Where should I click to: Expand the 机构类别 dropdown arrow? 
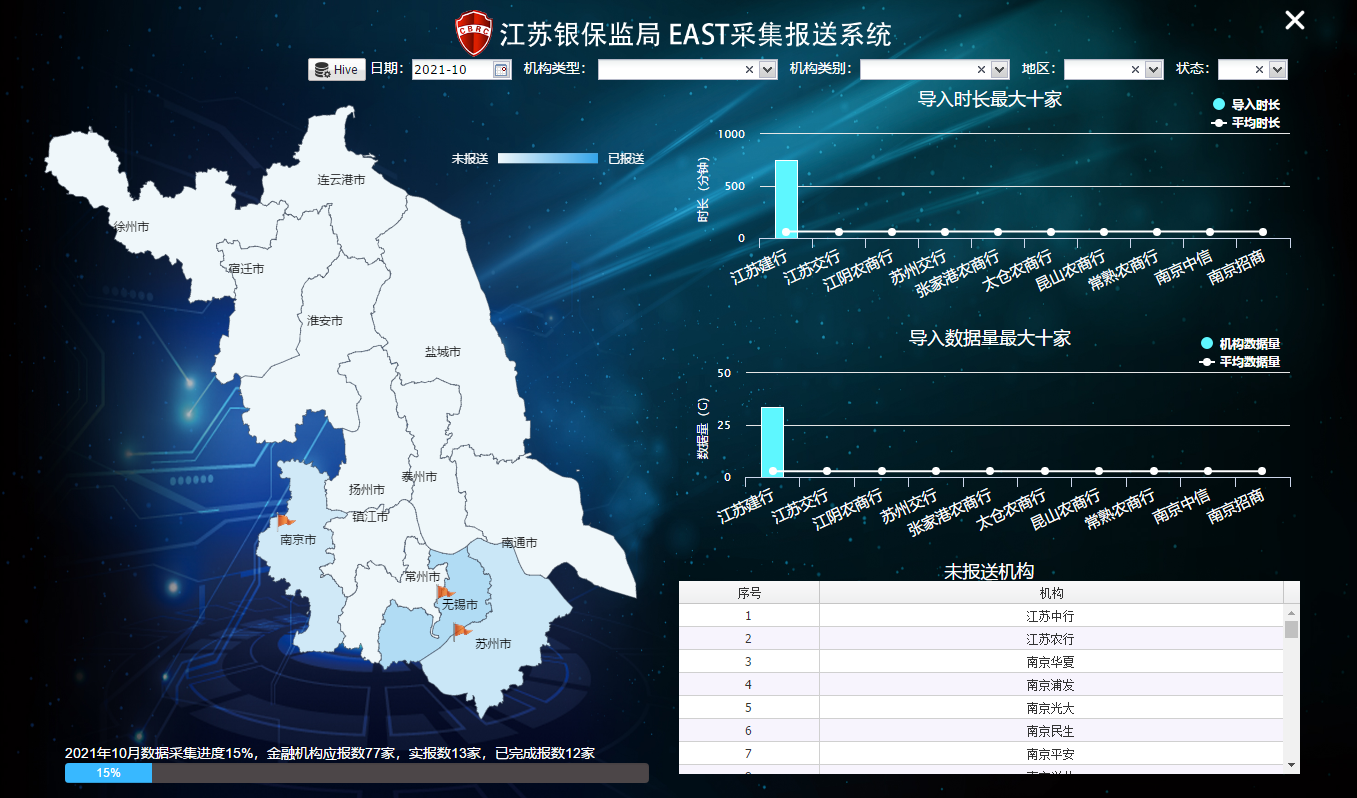pyautogui.click(x=1000, y=70)
